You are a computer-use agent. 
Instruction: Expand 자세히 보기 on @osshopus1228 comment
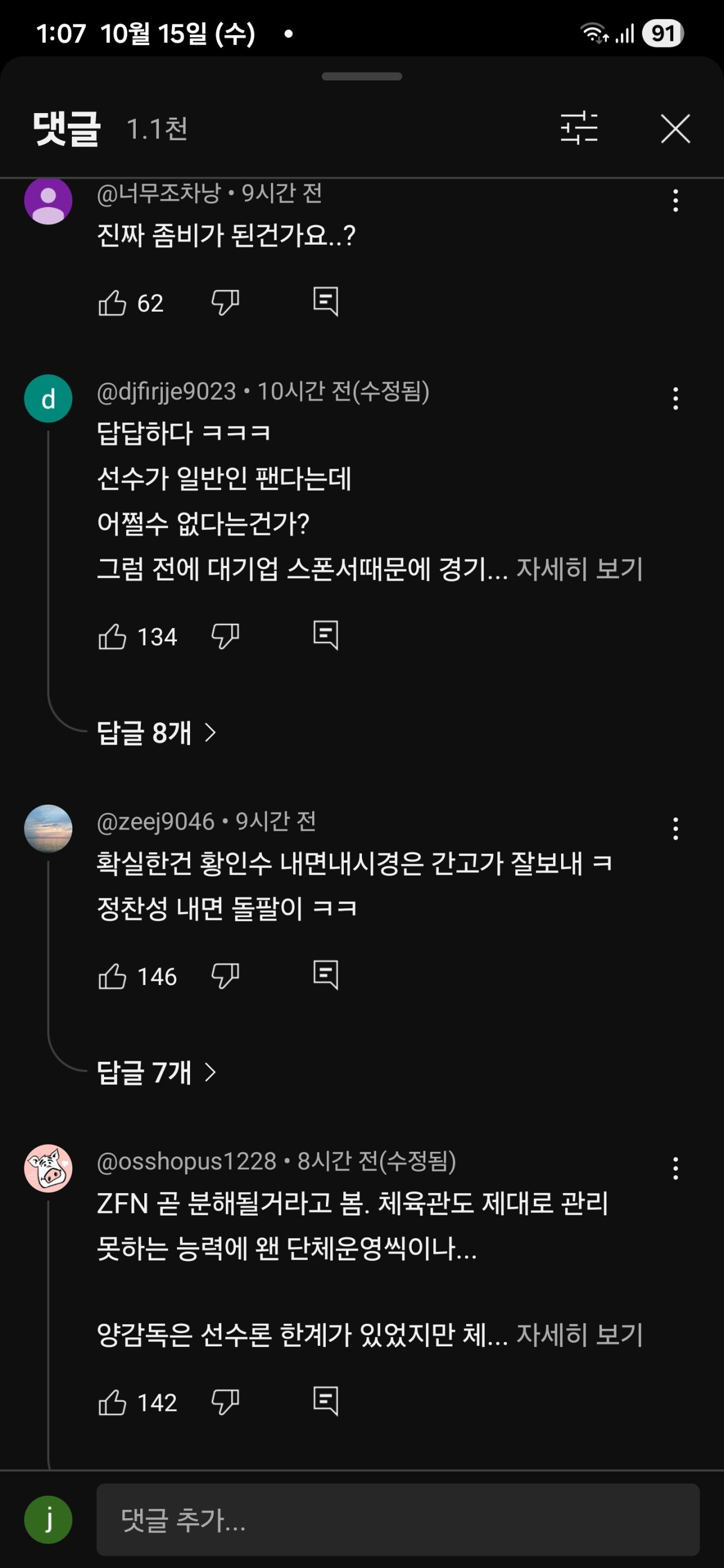[x=579, y=1335]
